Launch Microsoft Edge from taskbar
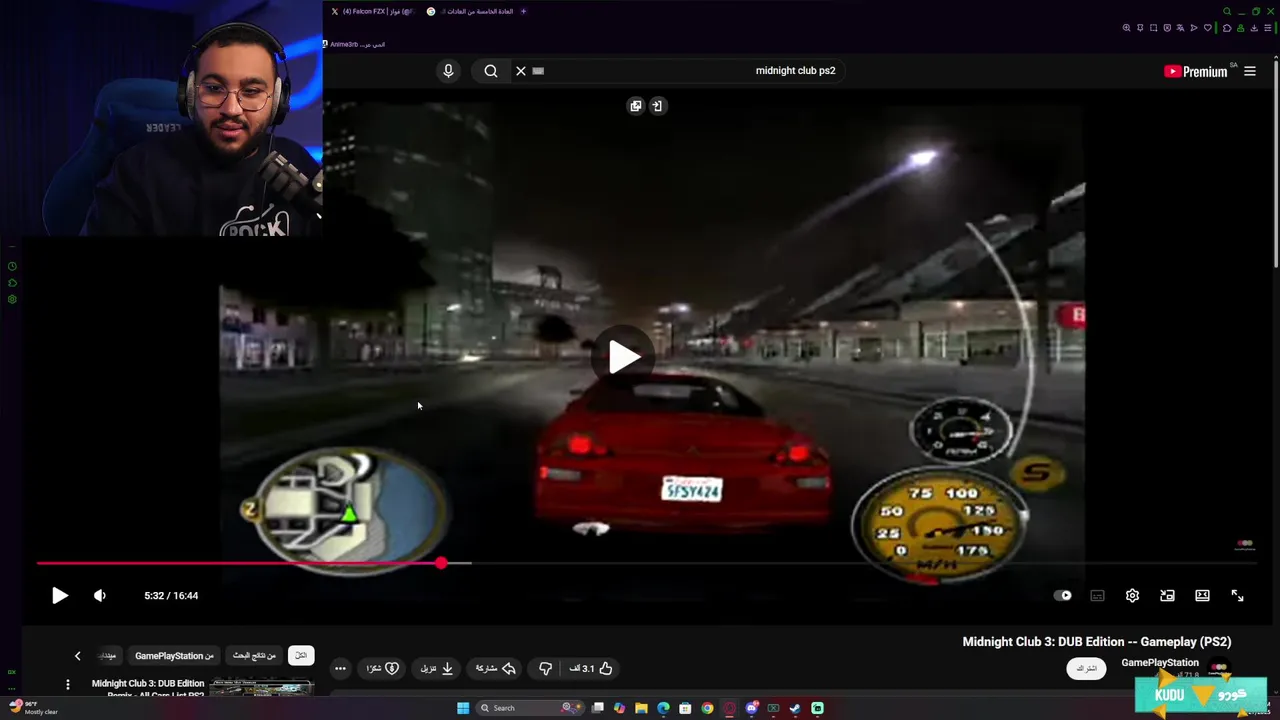The height and width of the screenshot is (720, 1280). pyautogui.click(x=663, y=708)
